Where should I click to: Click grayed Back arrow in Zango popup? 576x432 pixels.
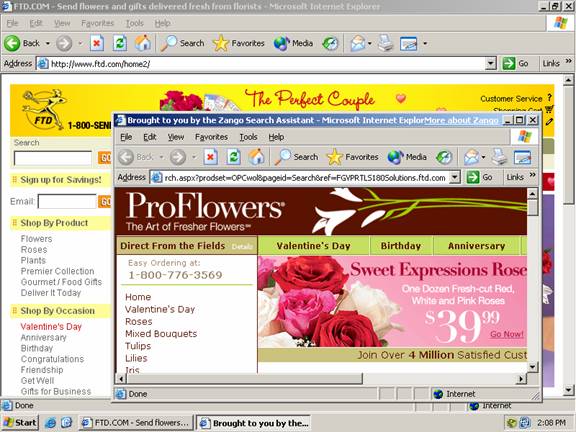(126, 157)
